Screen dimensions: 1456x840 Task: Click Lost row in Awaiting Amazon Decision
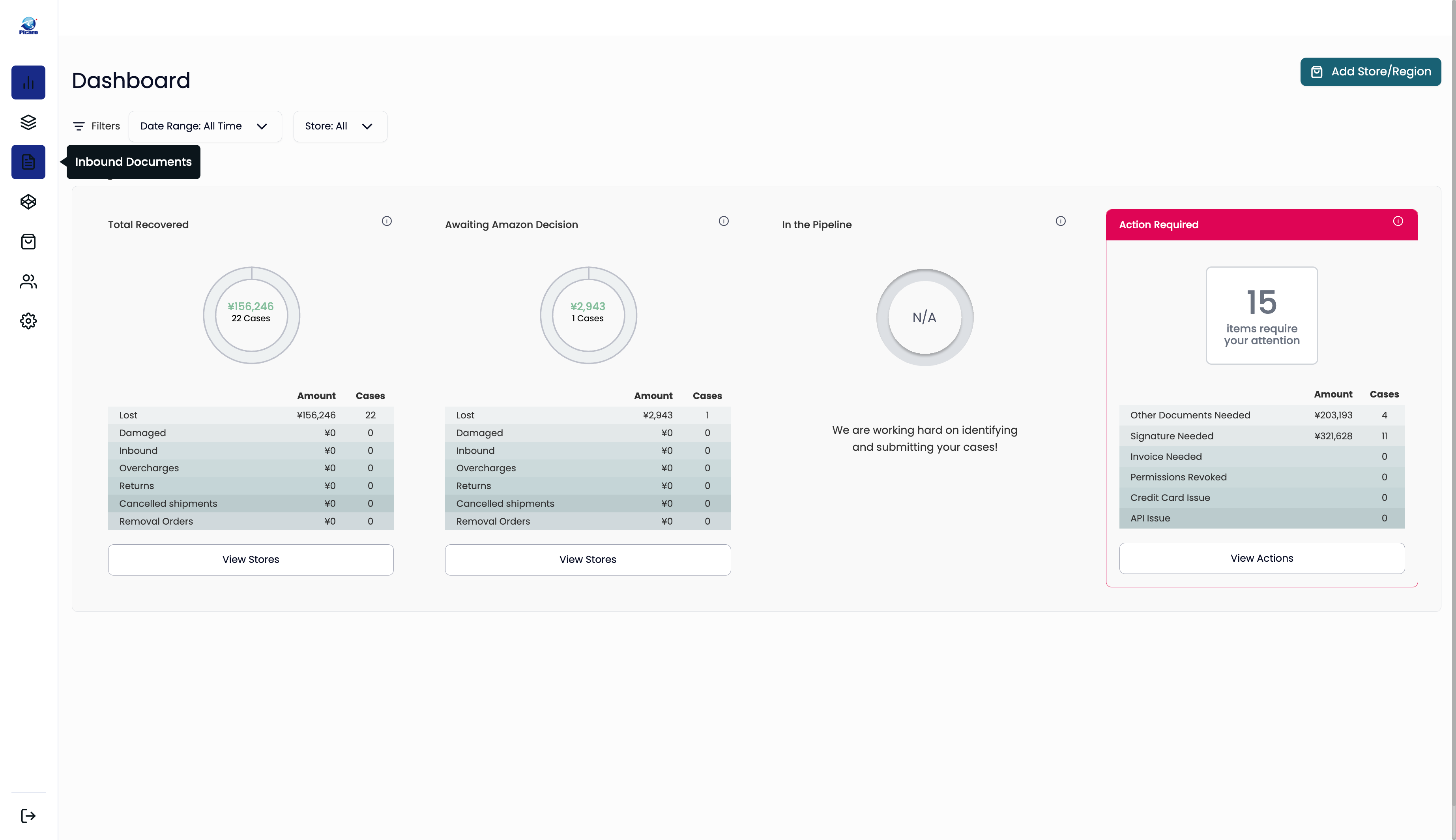(588, 415)
